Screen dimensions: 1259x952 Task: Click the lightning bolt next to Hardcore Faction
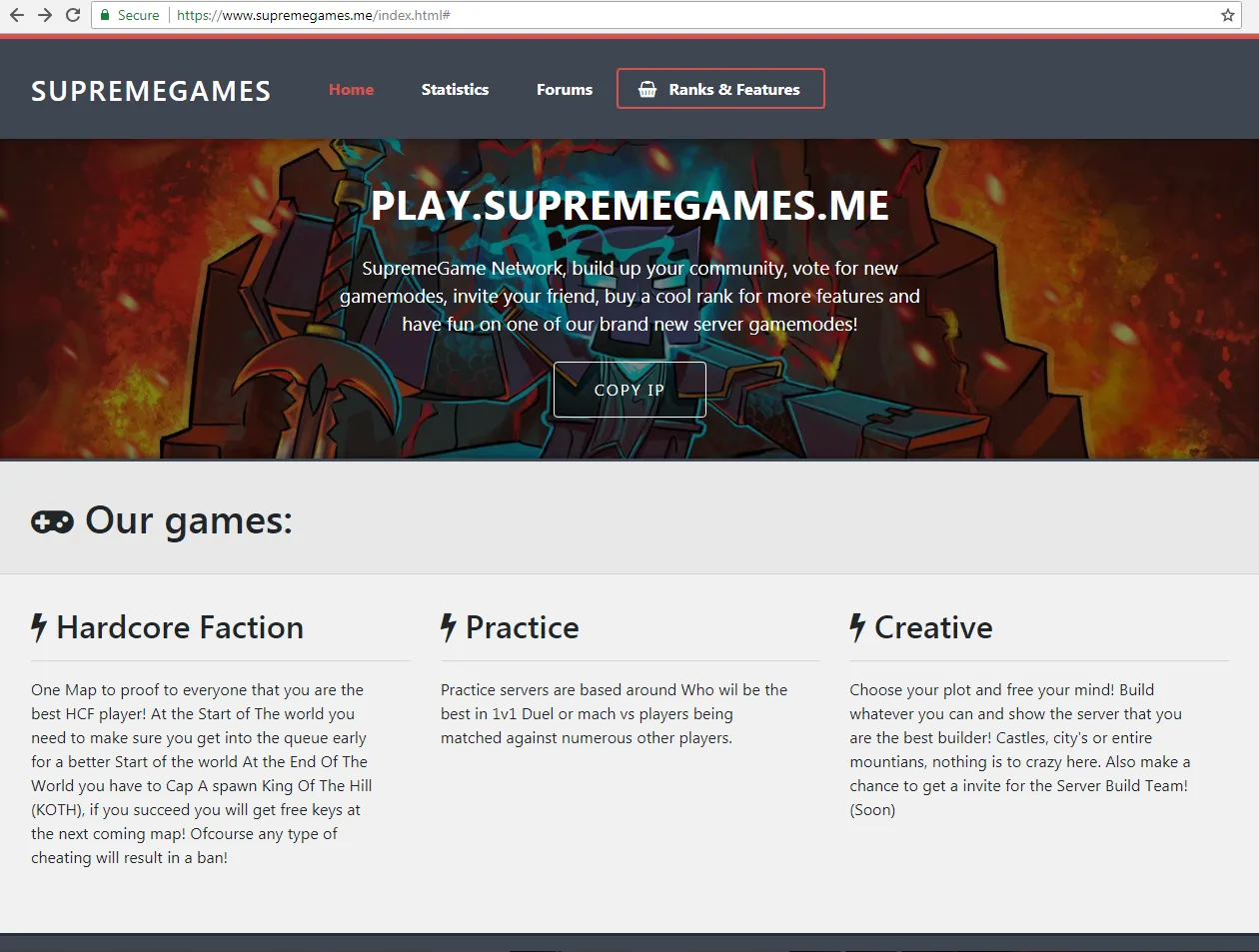tap(39, 627)
